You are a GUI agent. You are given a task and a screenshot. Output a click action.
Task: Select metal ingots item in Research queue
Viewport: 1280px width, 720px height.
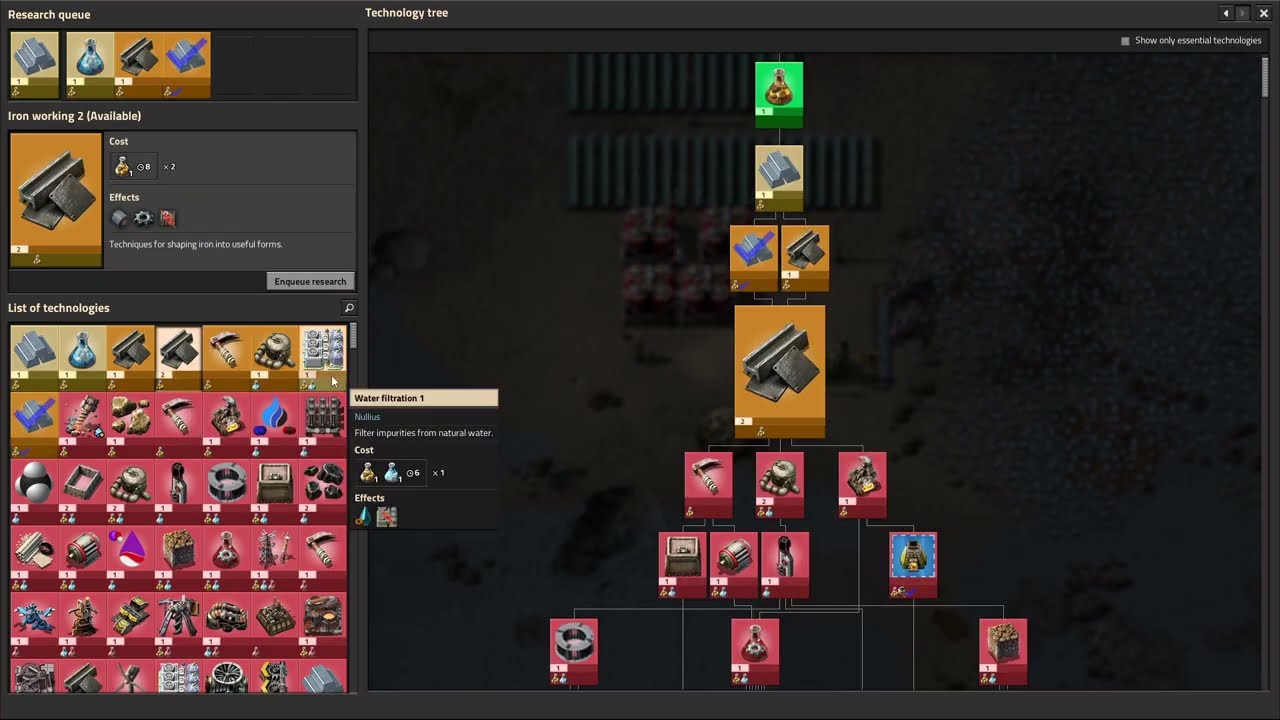[35, 65]
